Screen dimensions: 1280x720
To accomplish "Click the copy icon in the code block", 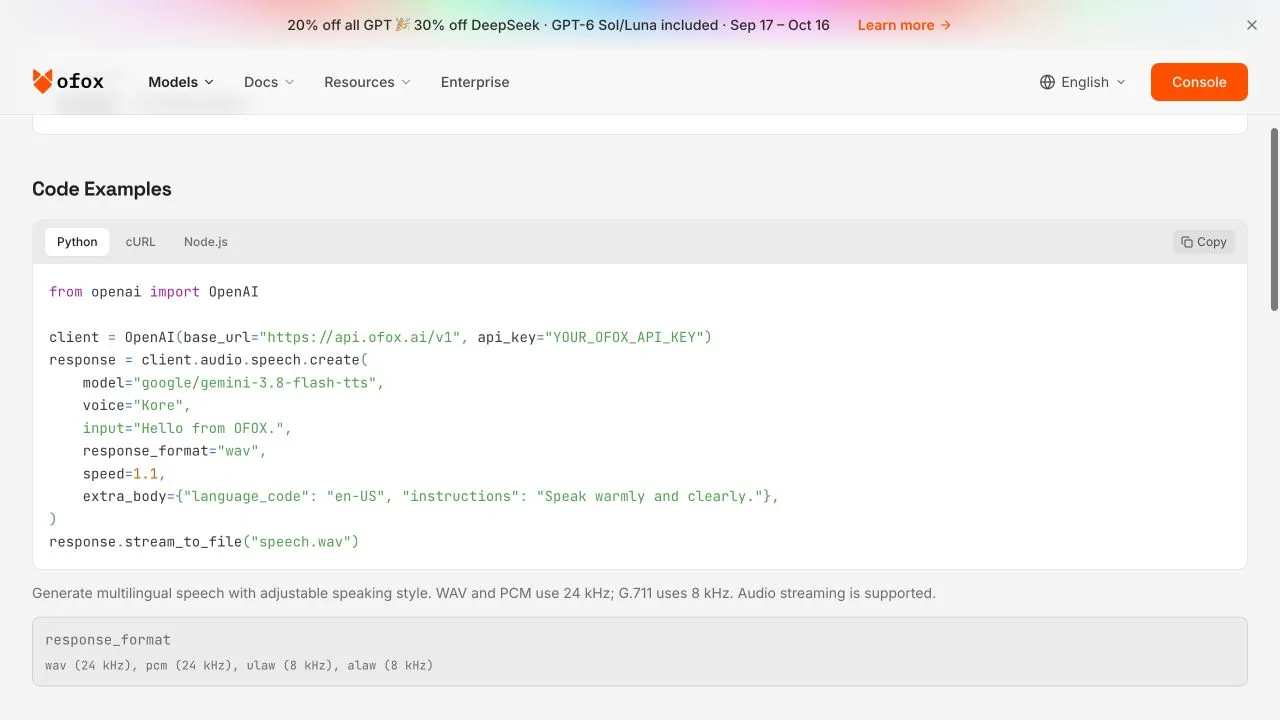I will point(1186,242).
